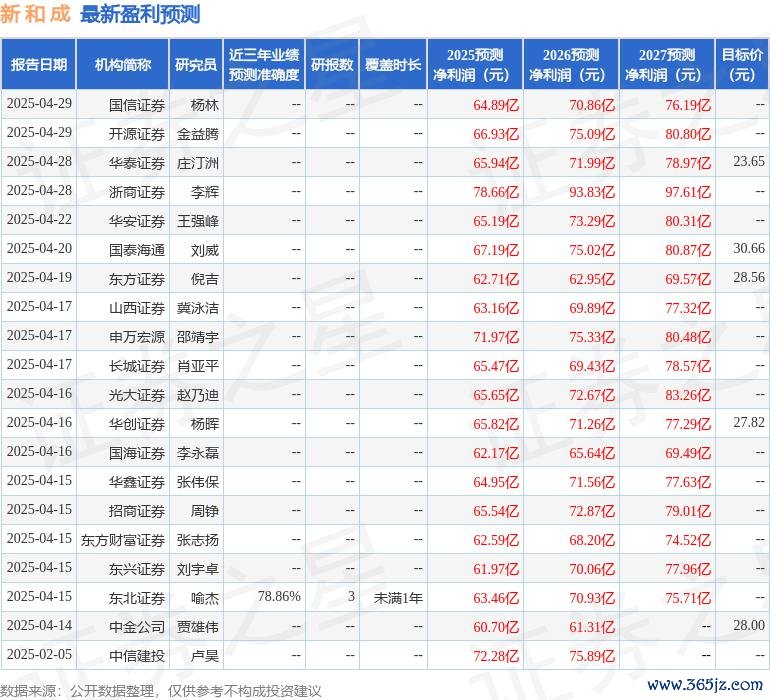Screen dimensions: 770x700
Task: Click the 2025-02-05 report date
Action: pyautogui.click(x=39, y=654)
